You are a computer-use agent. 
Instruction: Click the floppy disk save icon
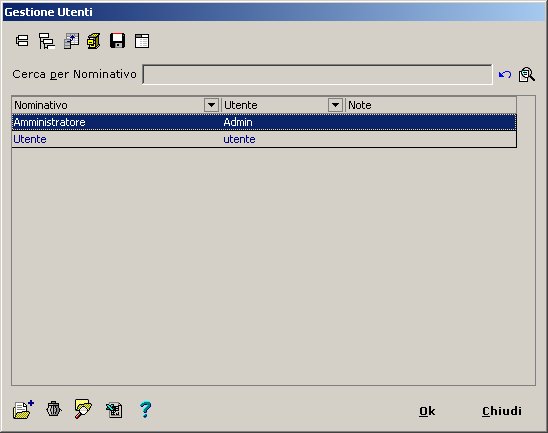click(x=117, y=41)
